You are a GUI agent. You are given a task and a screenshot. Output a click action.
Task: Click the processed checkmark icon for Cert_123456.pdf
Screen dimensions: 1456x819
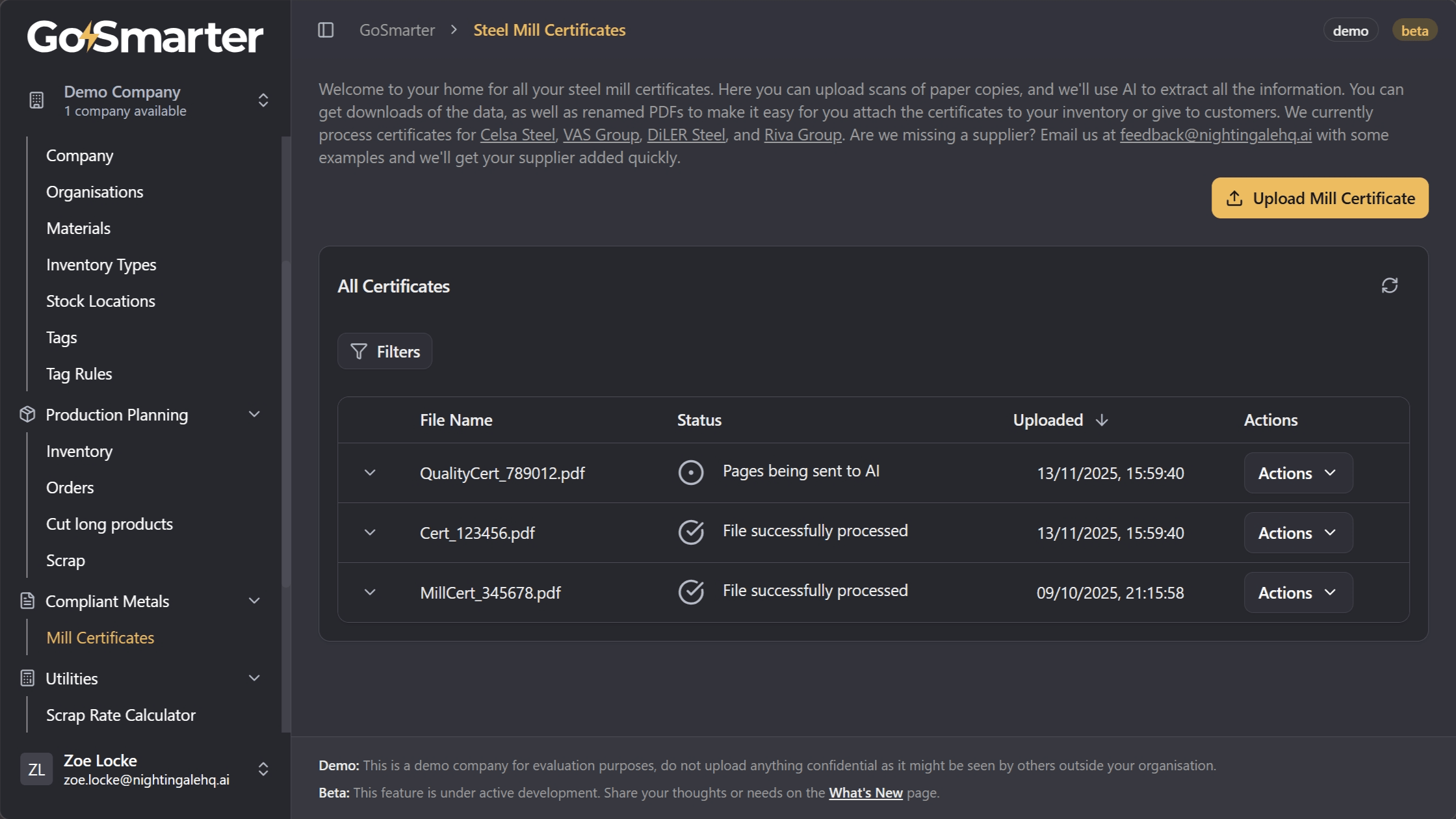[x=691, y=532]
